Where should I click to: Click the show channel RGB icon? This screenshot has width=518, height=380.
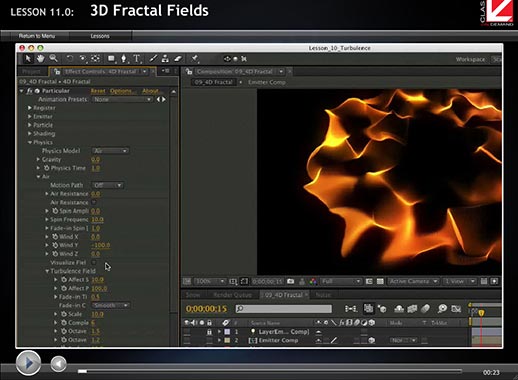(x=313, y=281)
